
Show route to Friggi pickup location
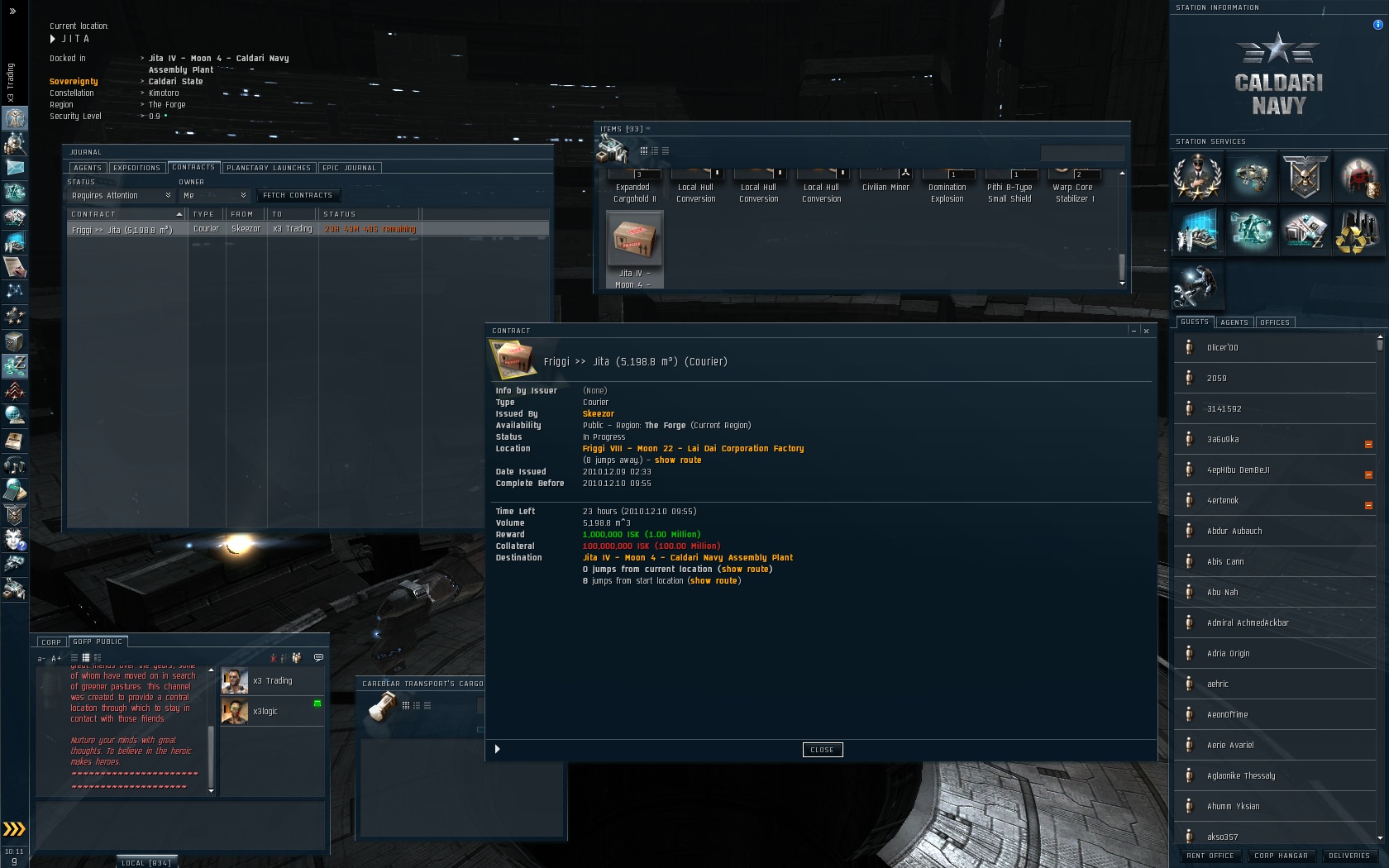[678, 460]
